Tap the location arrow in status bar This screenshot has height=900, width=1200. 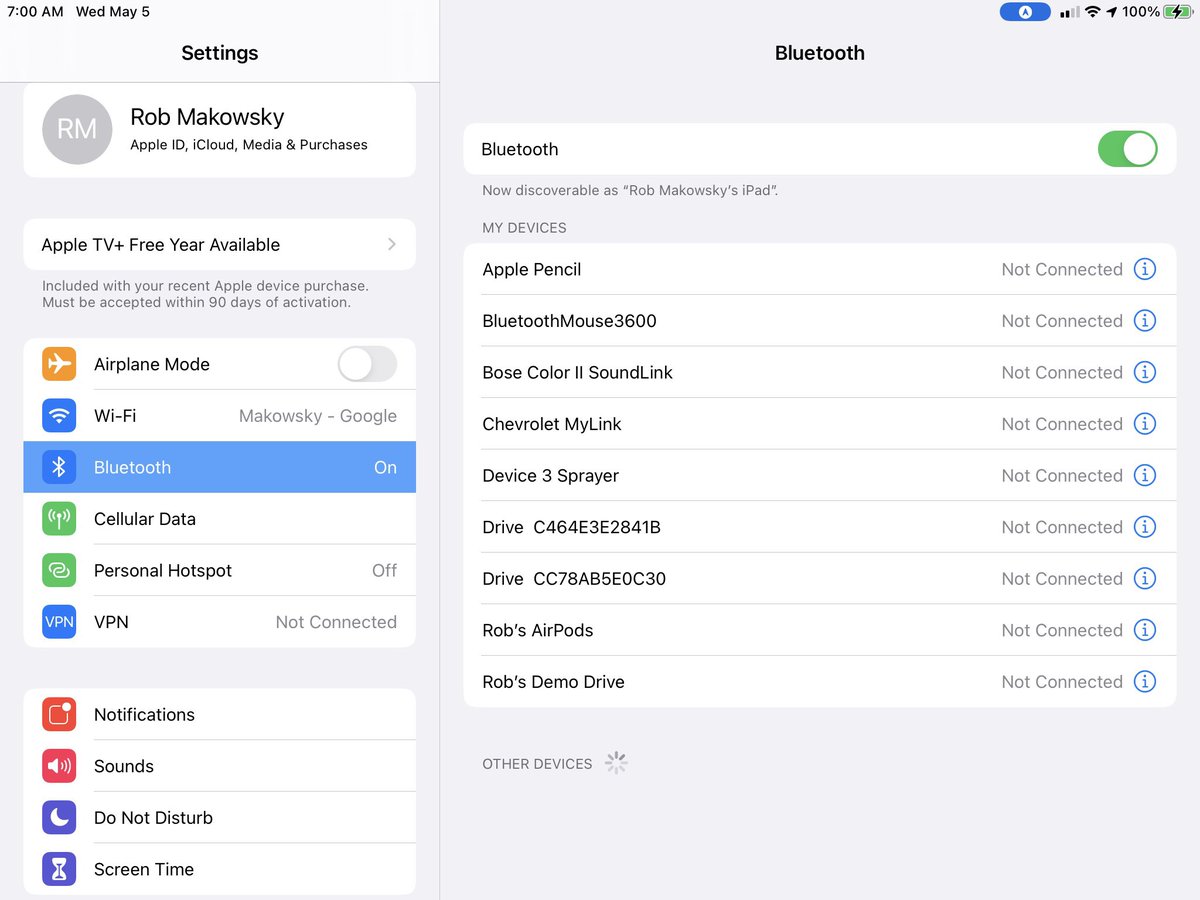click(x=1111, y=12)
